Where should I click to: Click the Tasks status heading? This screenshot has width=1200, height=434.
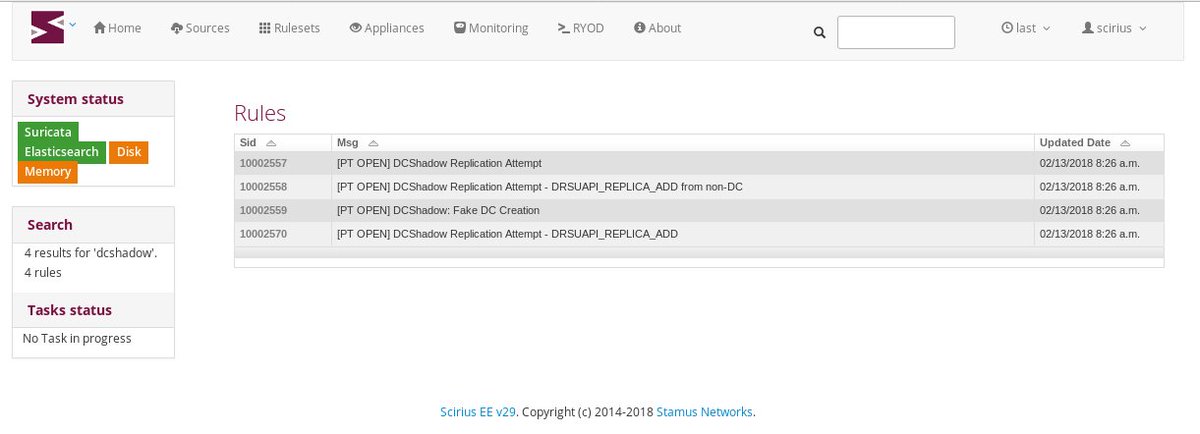point(70,310)
